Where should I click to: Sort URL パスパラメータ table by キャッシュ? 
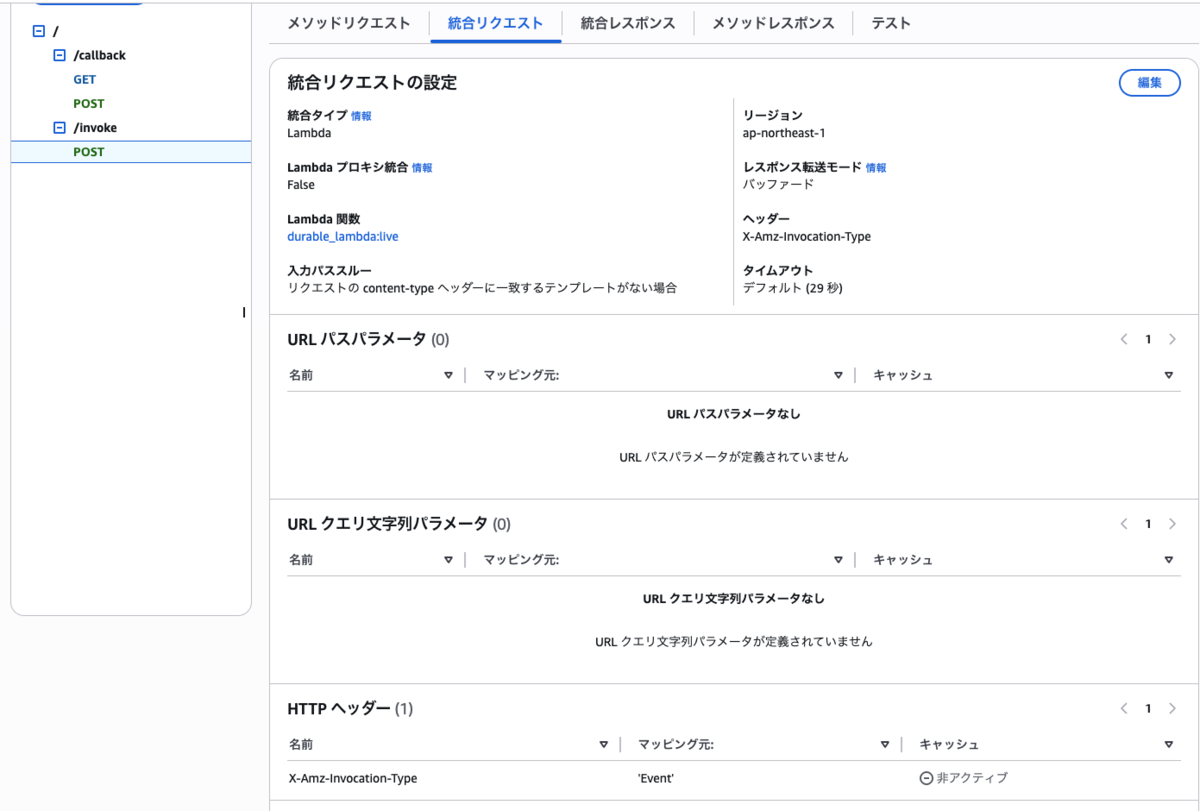point(1169,376)
